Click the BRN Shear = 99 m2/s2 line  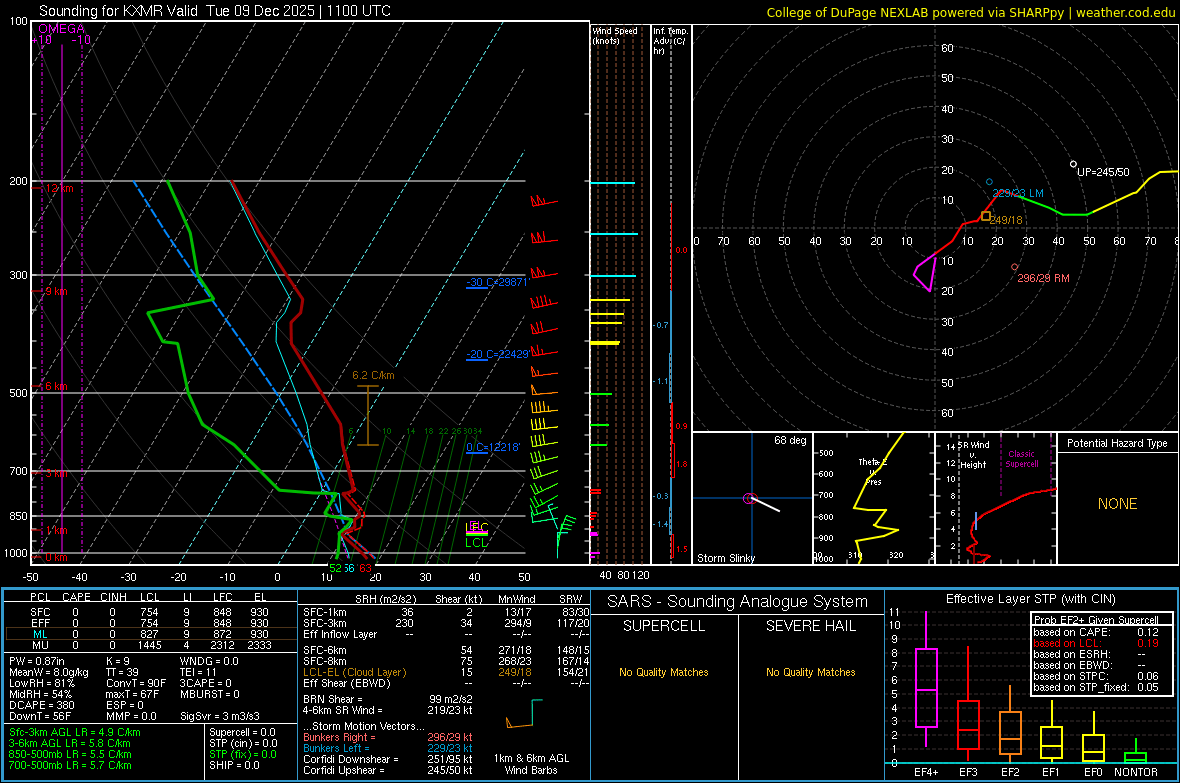388,699
